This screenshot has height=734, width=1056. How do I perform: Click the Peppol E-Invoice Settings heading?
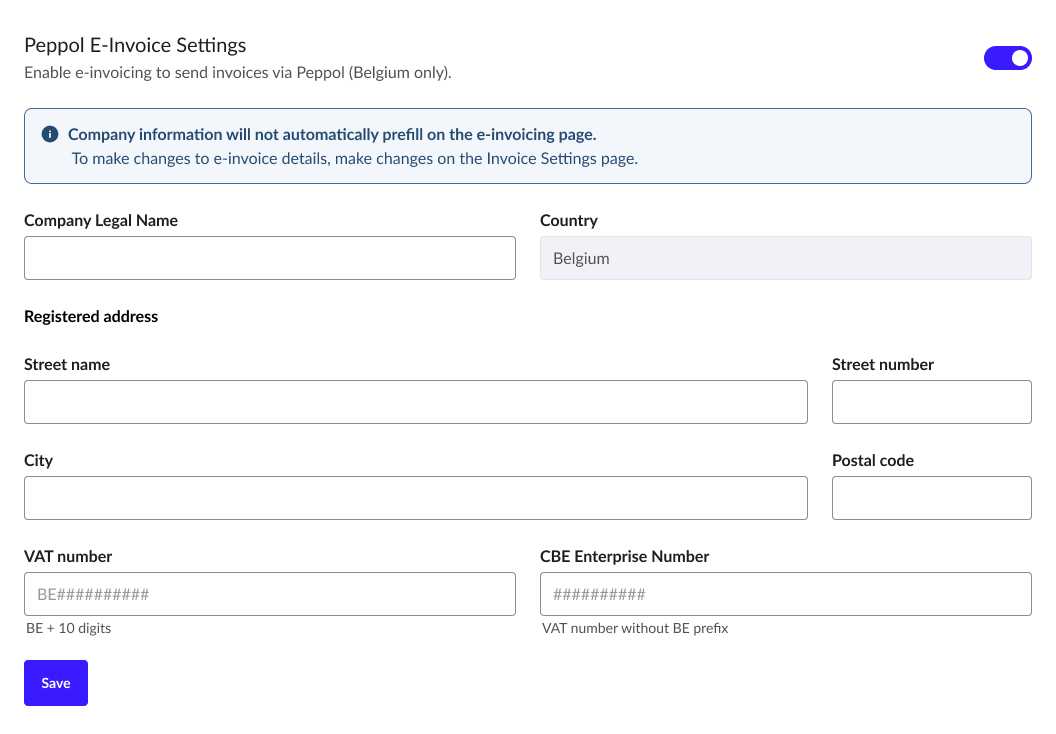coord(135,45)
